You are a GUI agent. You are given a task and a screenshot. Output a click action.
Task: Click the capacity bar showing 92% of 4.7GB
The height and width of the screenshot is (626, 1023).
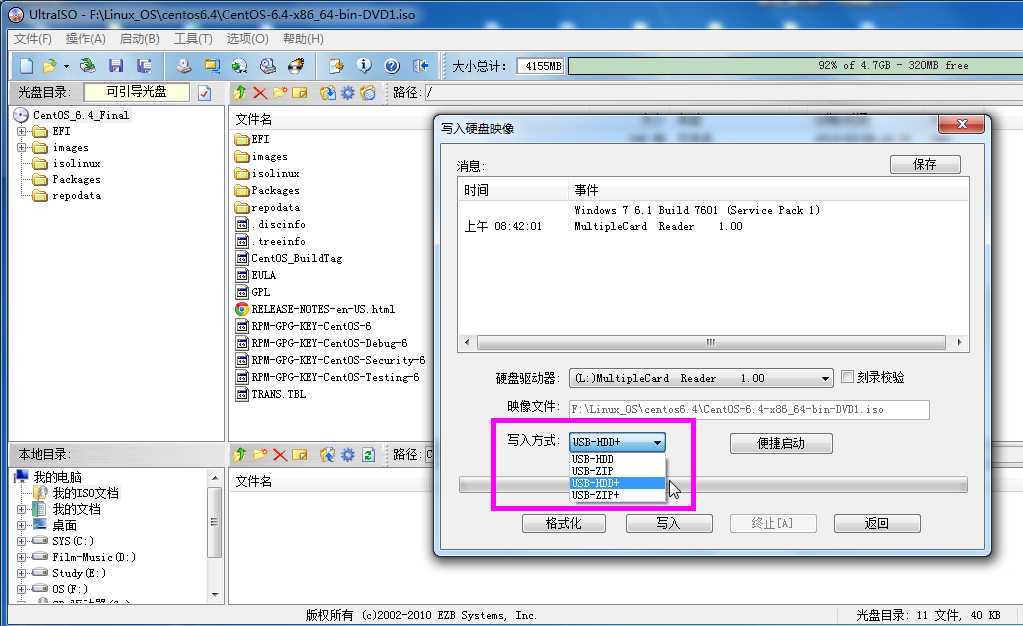pyautogui.click(x=795, y=65)
